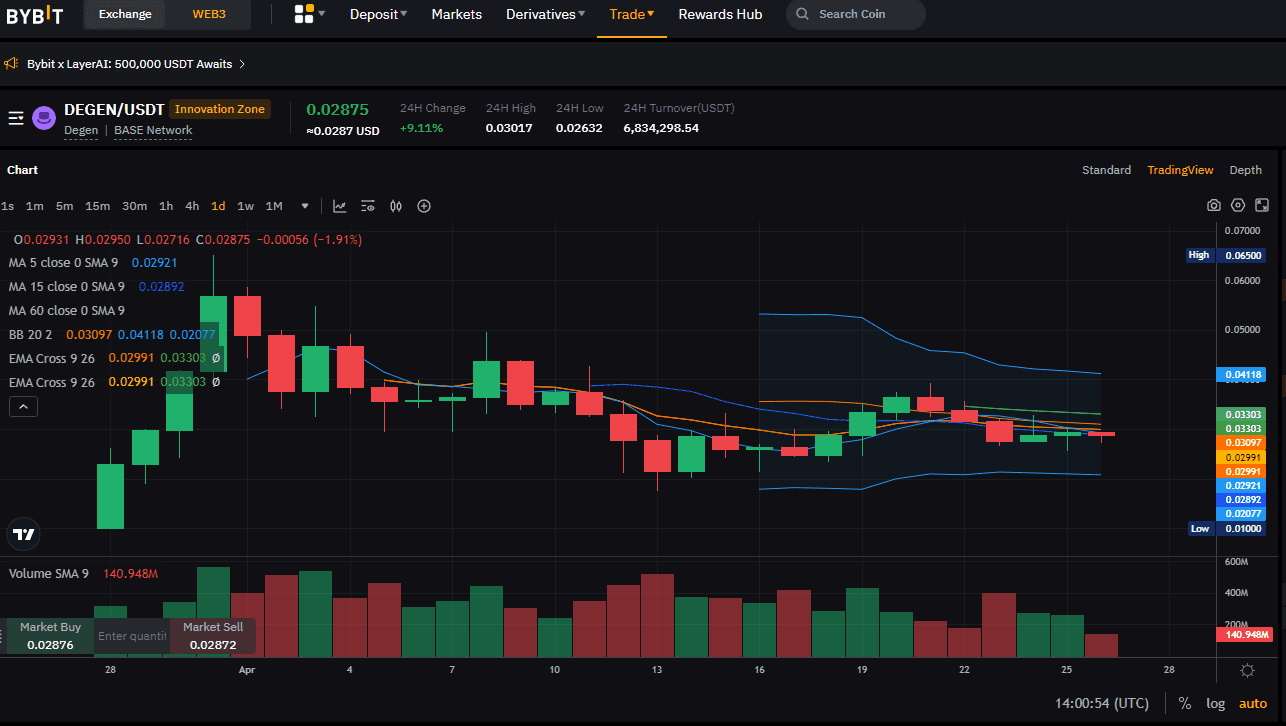Image resolution: width=1286 pixels, height=726 pixels.
Task: Enter fullscreen chart mode
Action: point(1261,206)
